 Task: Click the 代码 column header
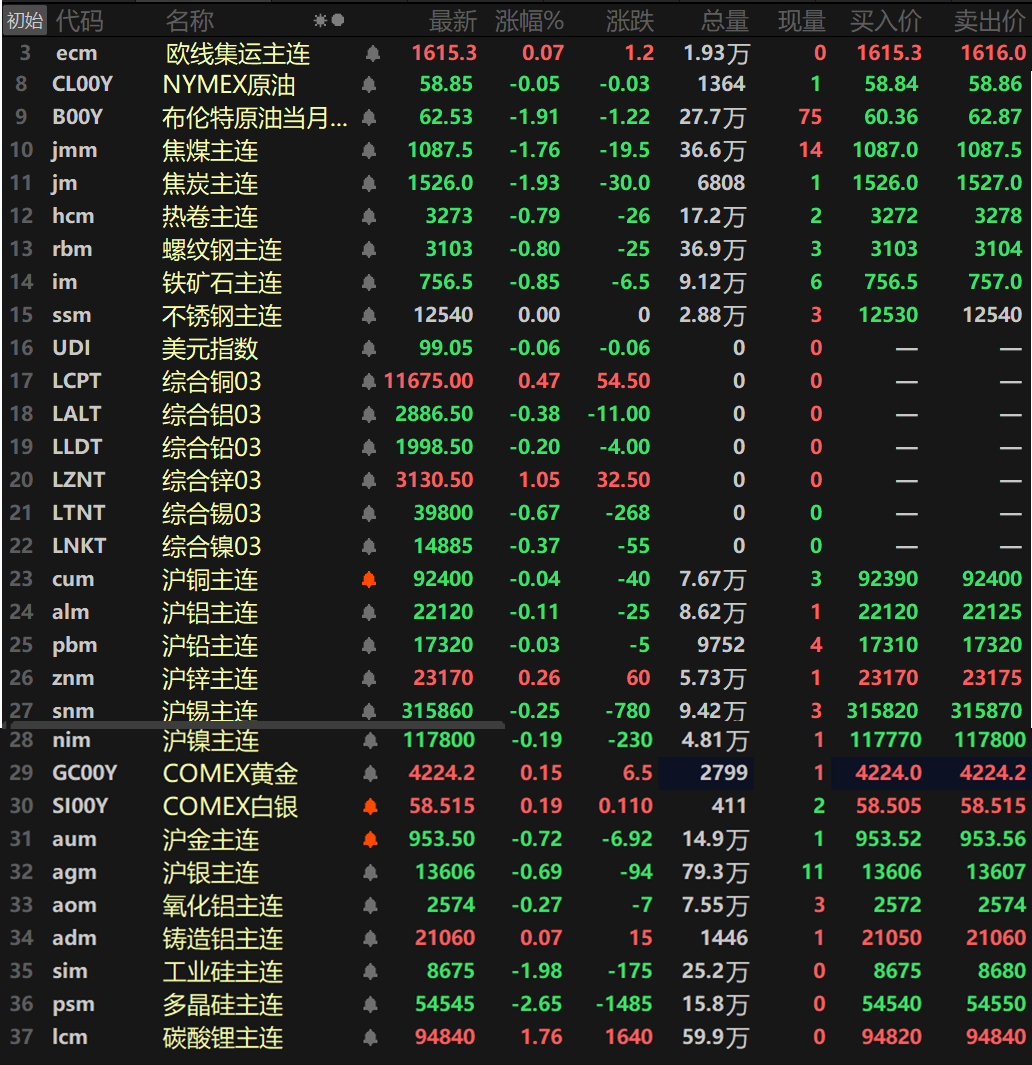[x=79, y=20]
